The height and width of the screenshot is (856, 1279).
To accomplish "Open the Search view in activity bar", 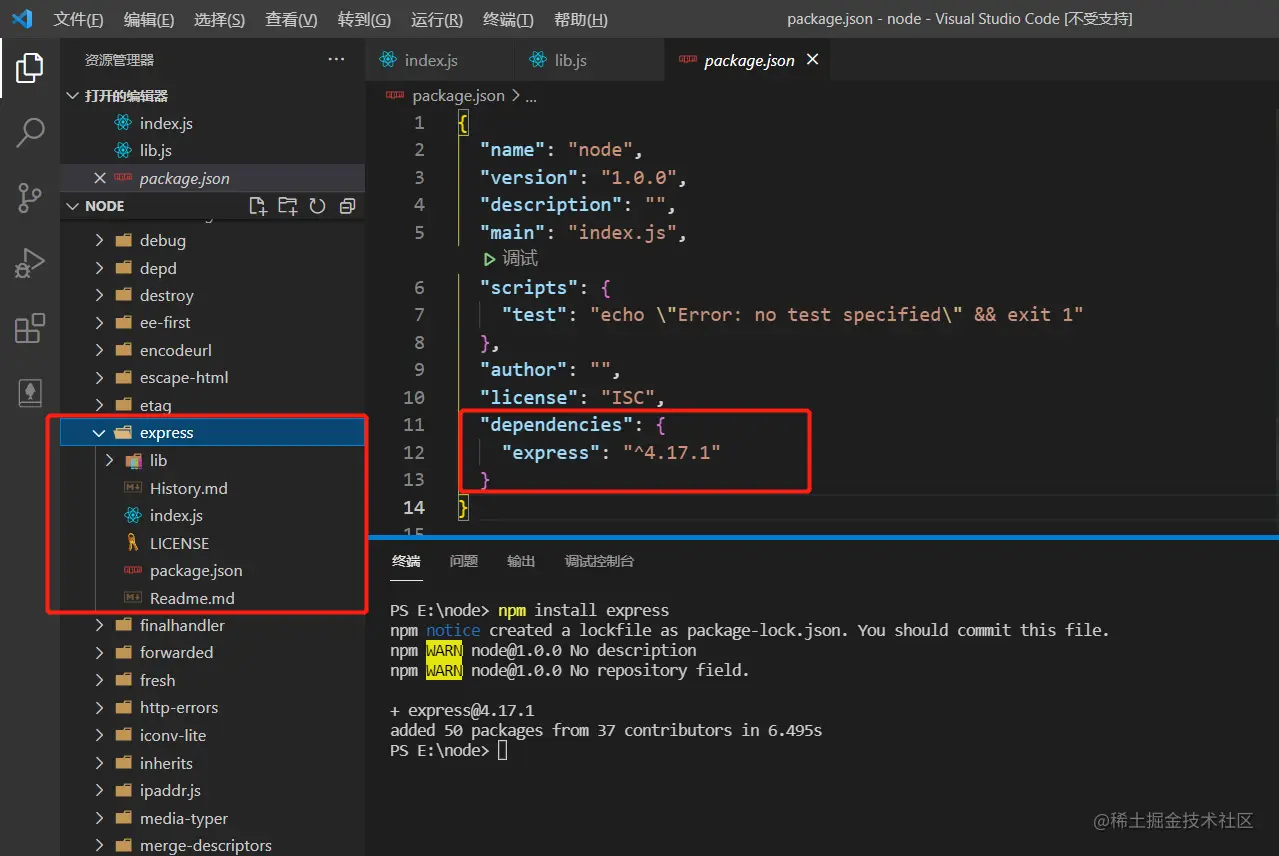I will [30, 132].
